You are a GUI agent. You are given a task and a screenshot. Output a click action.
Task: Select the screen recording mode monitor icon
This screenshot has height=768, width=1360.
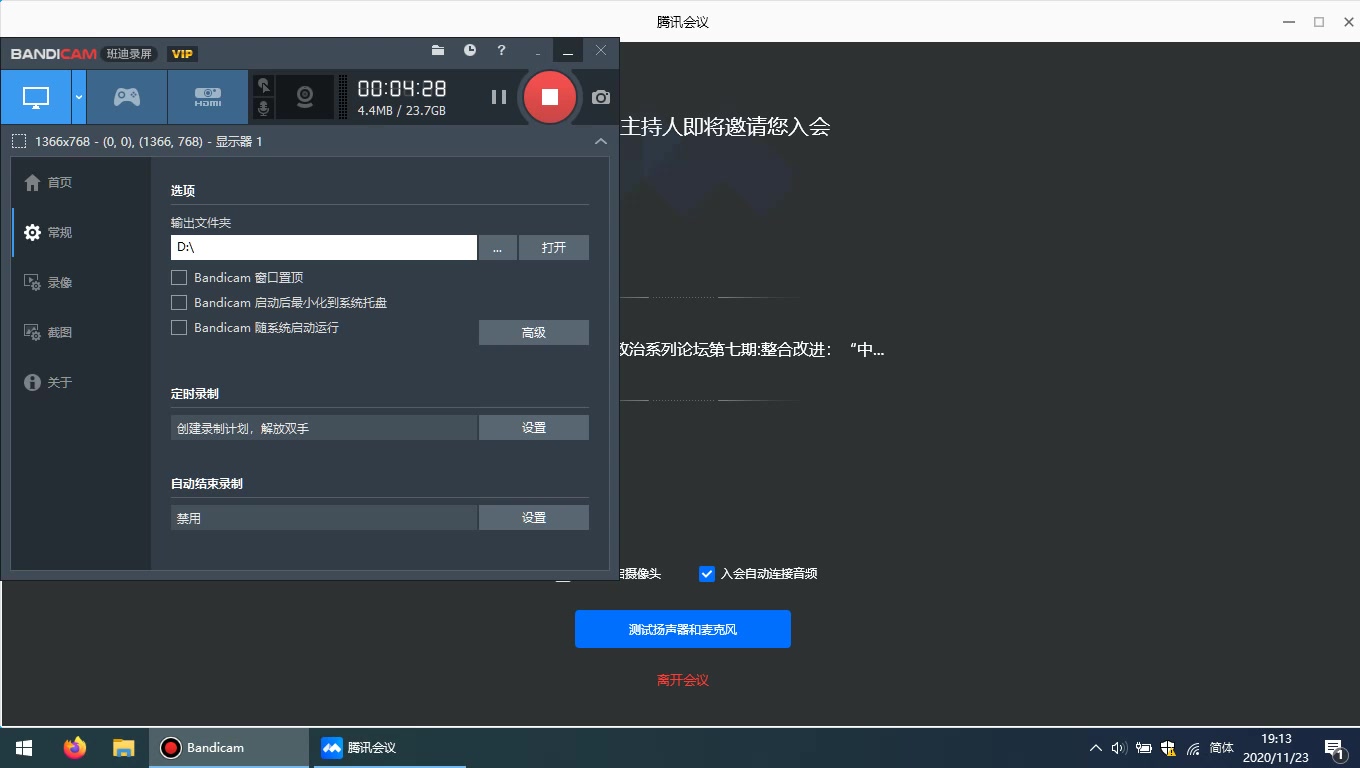[36, 97]
